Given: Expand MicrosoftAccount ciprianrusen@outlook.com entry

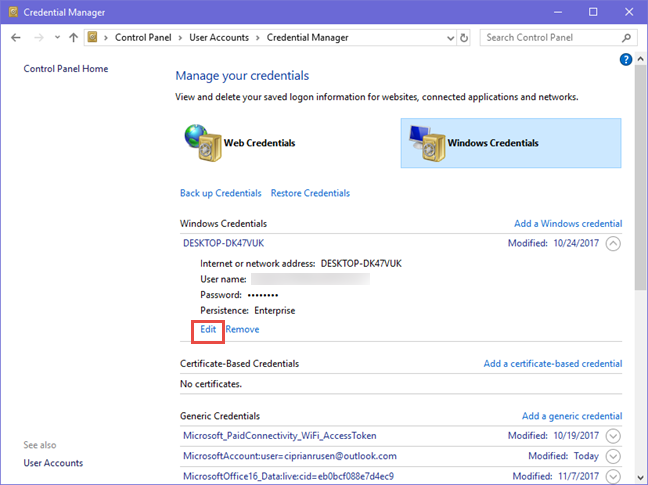Looking at the screenshot, I should point(613,456).
